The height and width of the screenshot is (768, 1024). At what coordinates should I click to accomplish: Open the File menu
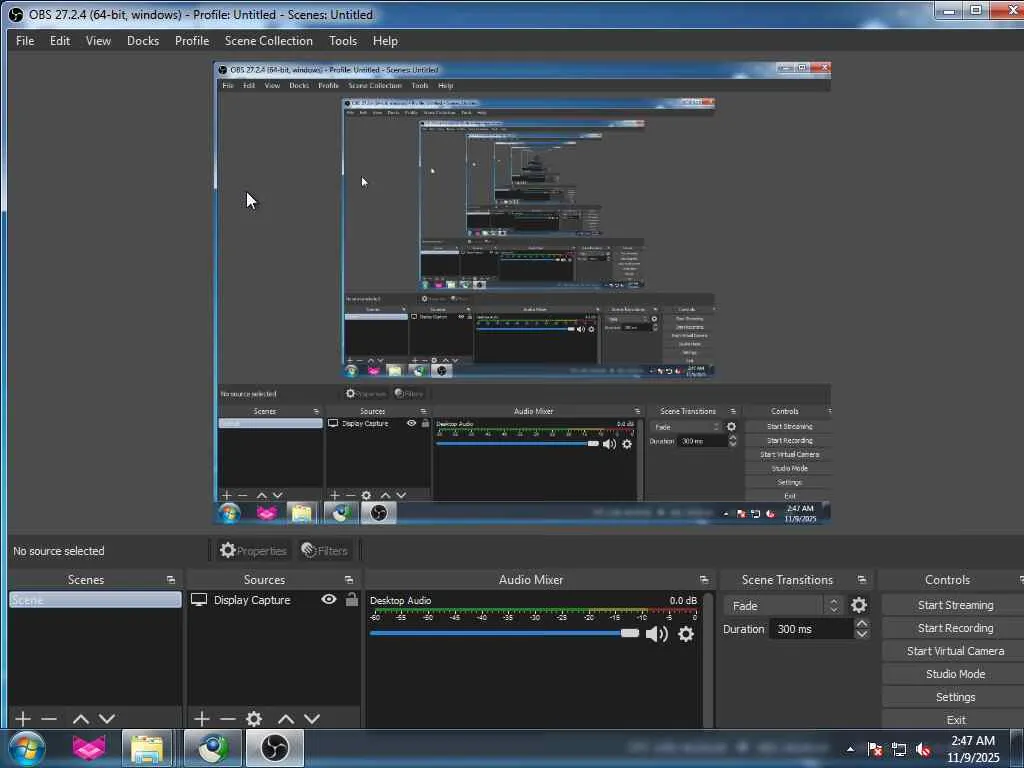(x=25, y=40)
